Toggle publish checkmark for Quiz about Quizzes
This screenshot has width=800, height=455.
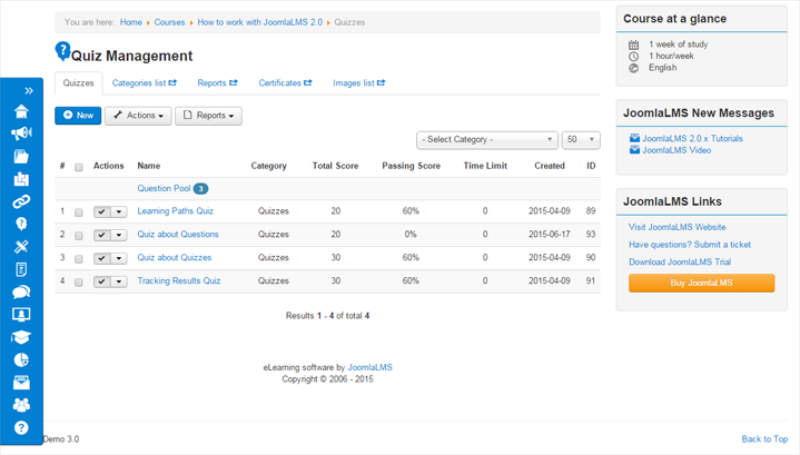click(102, 258)
